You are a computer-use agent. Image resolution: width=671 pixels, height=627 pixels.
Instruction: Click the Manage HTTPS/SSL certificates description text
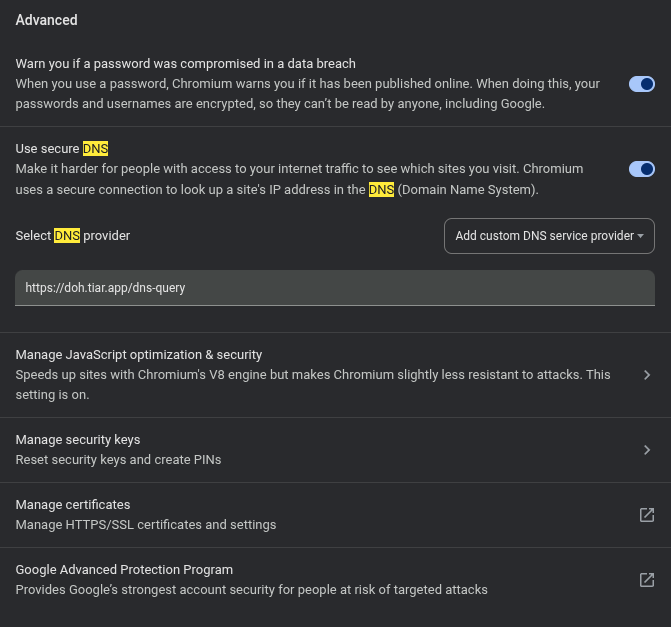coord(146,525)
